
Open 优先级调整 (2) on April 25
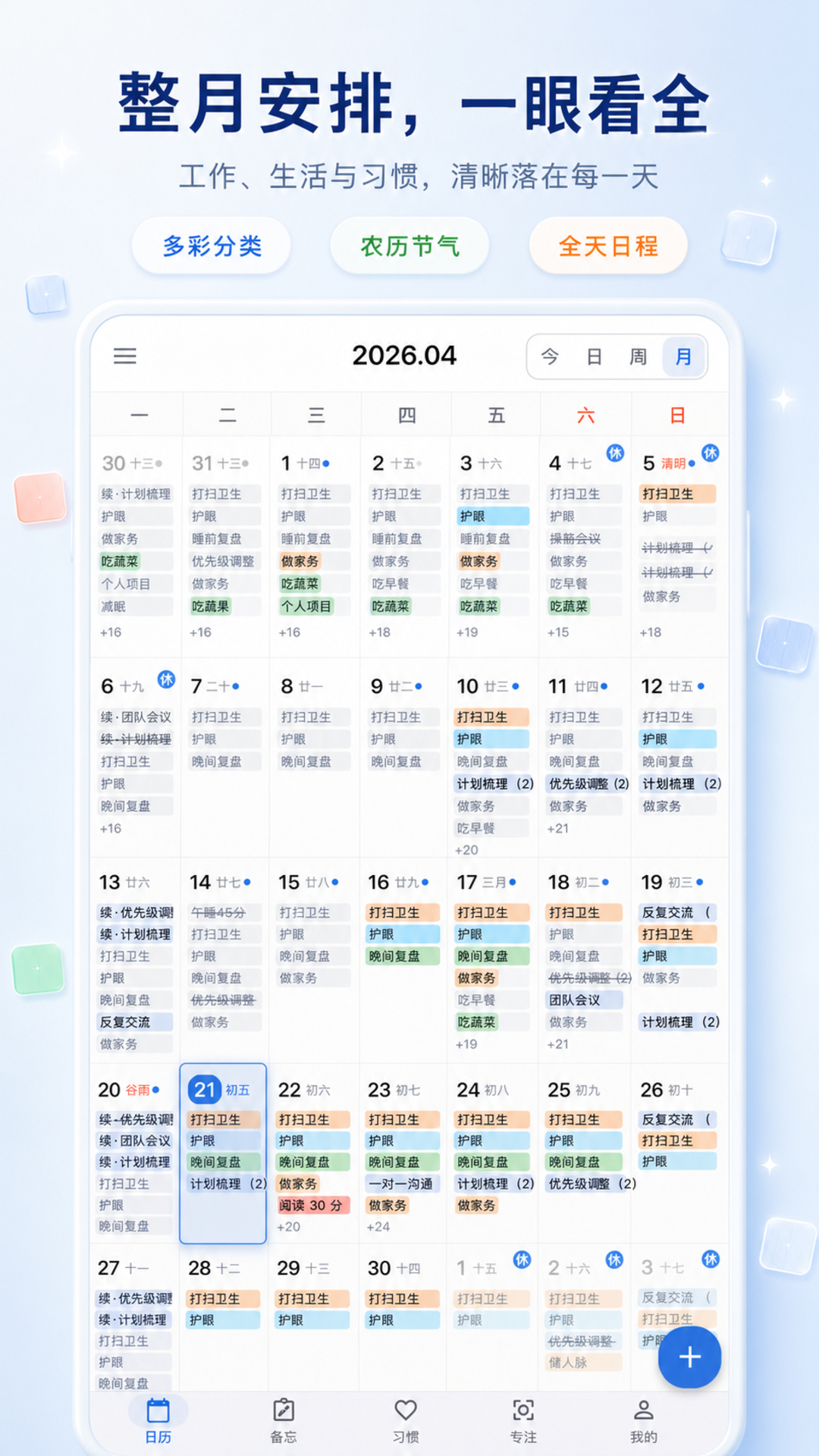click(592, 1184)
